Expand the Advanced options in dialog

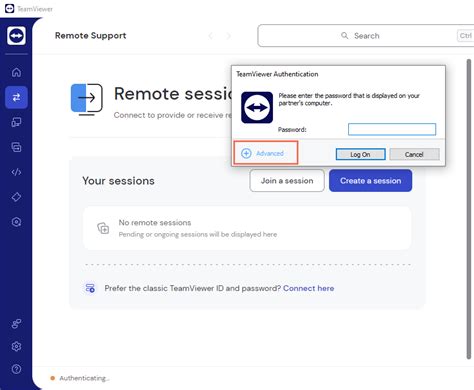point(263,153)
